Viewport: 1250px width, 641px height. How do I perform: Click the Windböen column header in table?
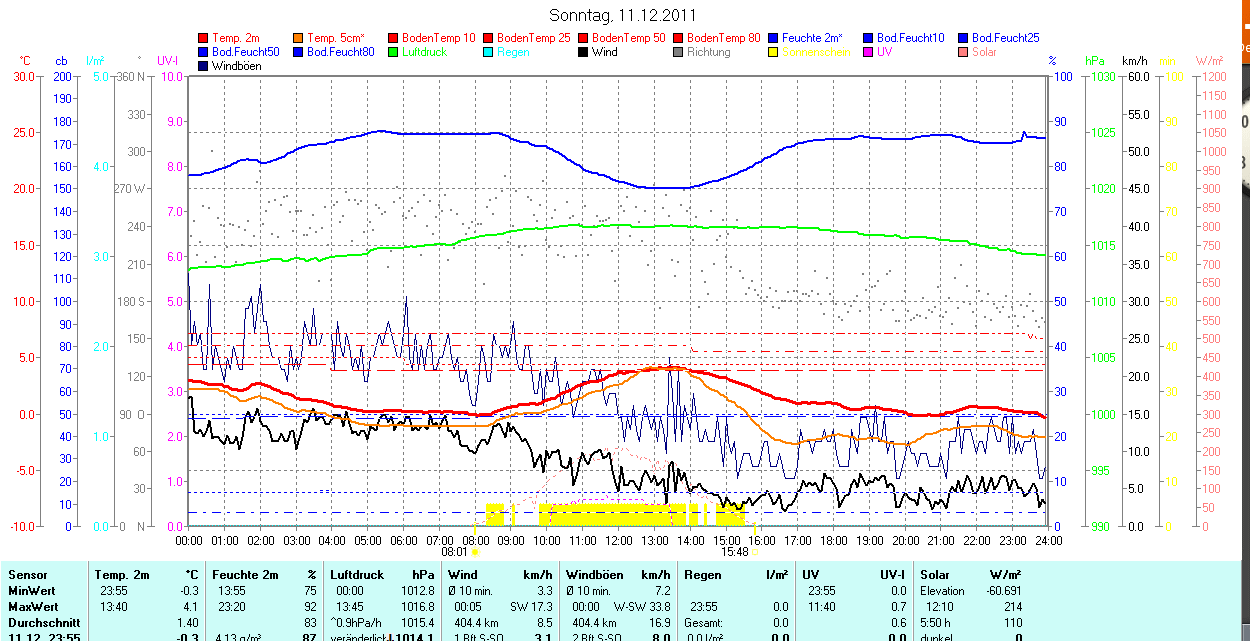pos(594,575)
